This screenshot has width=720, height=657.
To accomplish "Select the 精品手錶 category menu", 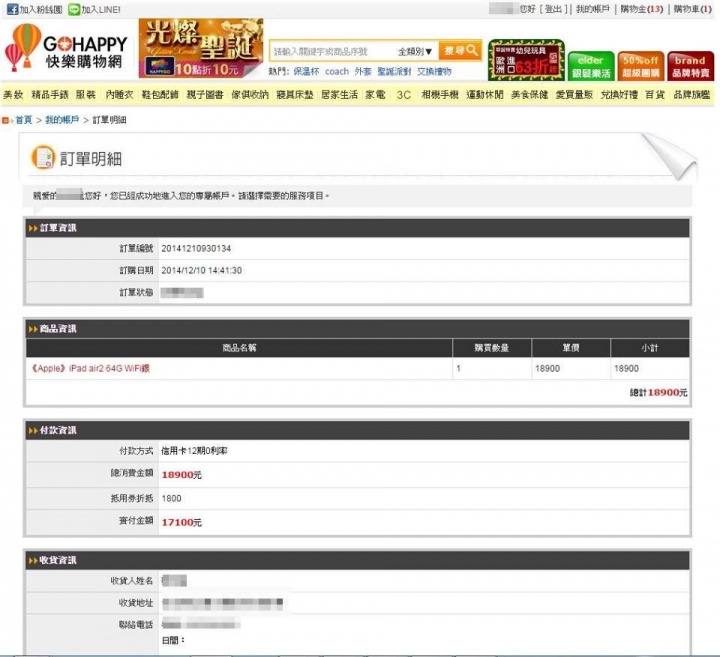I will click(x=50, y=95).
